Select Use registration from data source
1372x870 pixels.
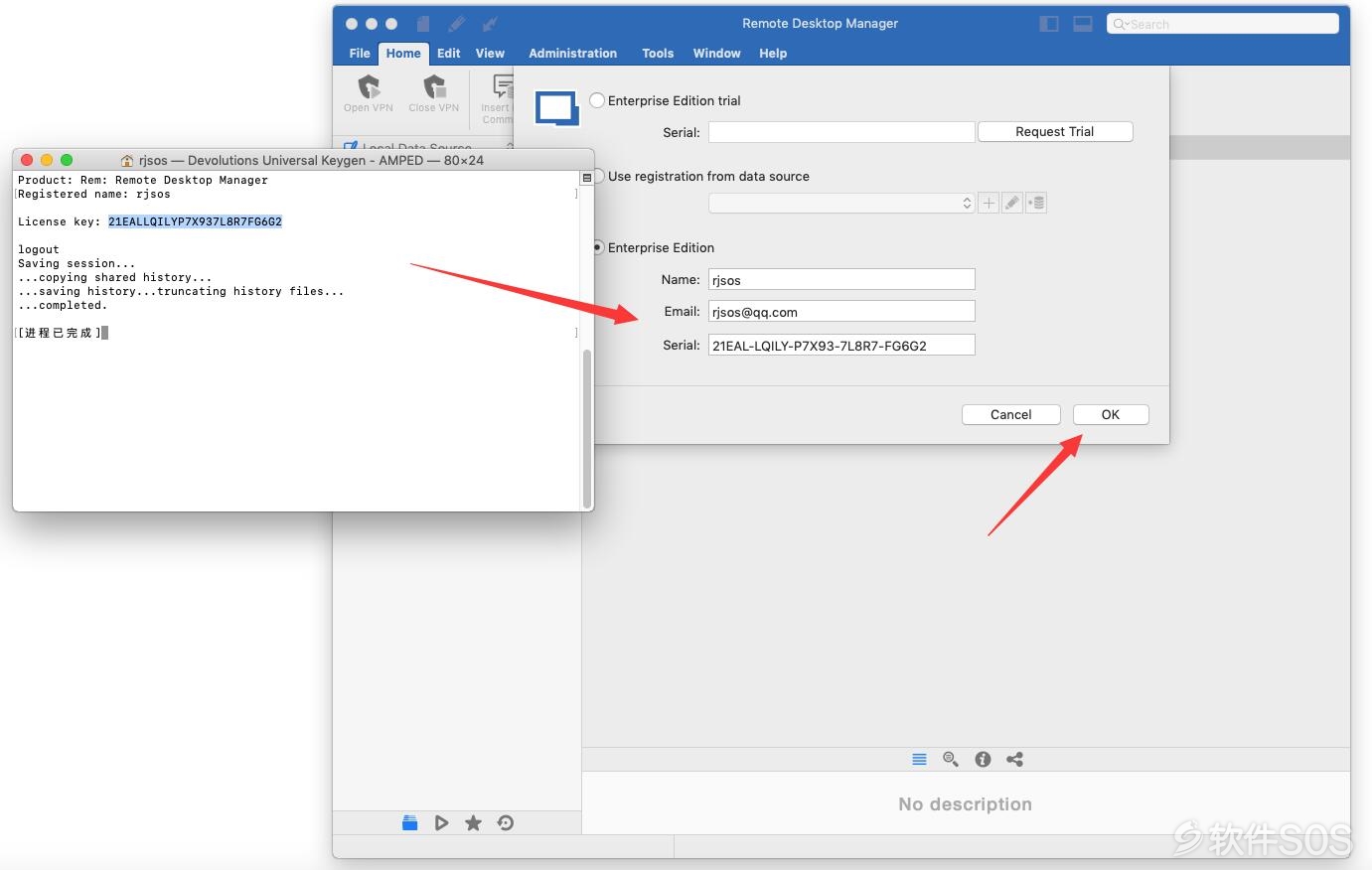point(599,176)
